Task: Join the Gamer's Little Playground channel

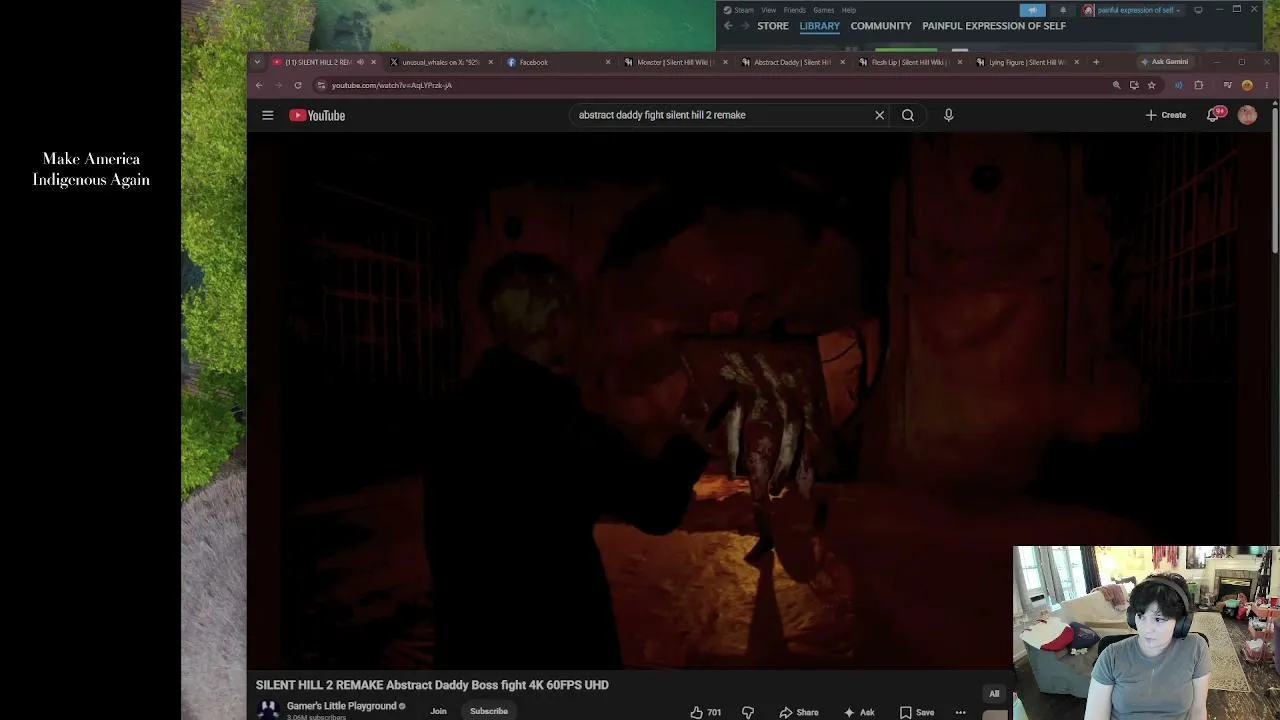Action: 438,711
